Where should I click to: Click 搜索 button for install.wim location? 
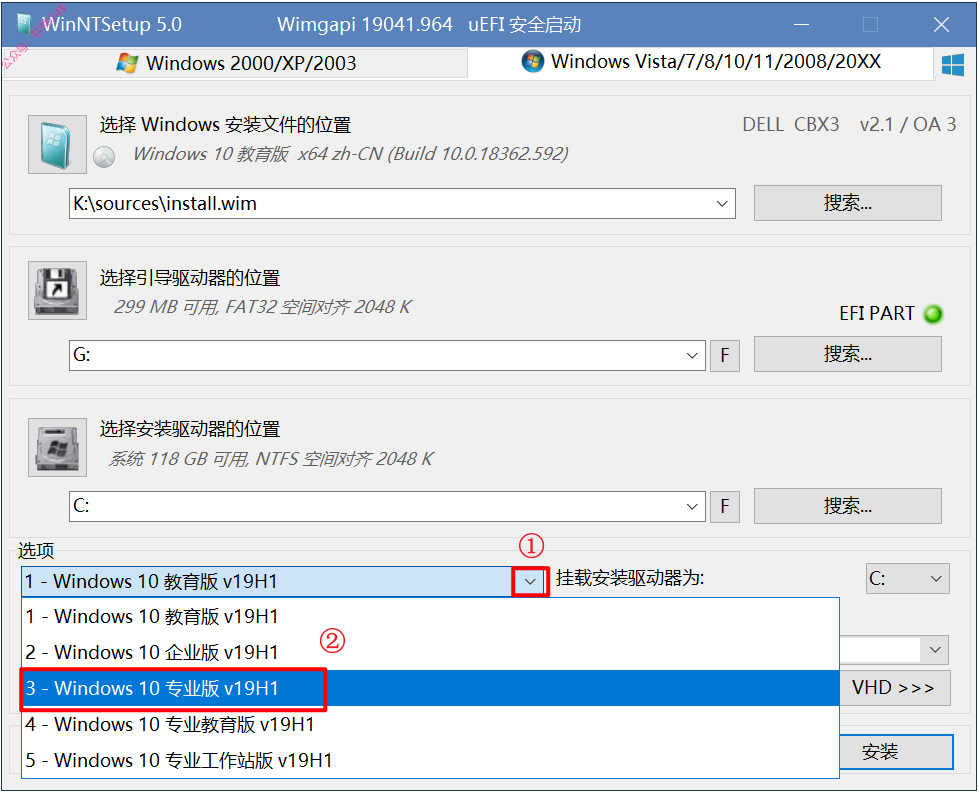tap(848, 203)
